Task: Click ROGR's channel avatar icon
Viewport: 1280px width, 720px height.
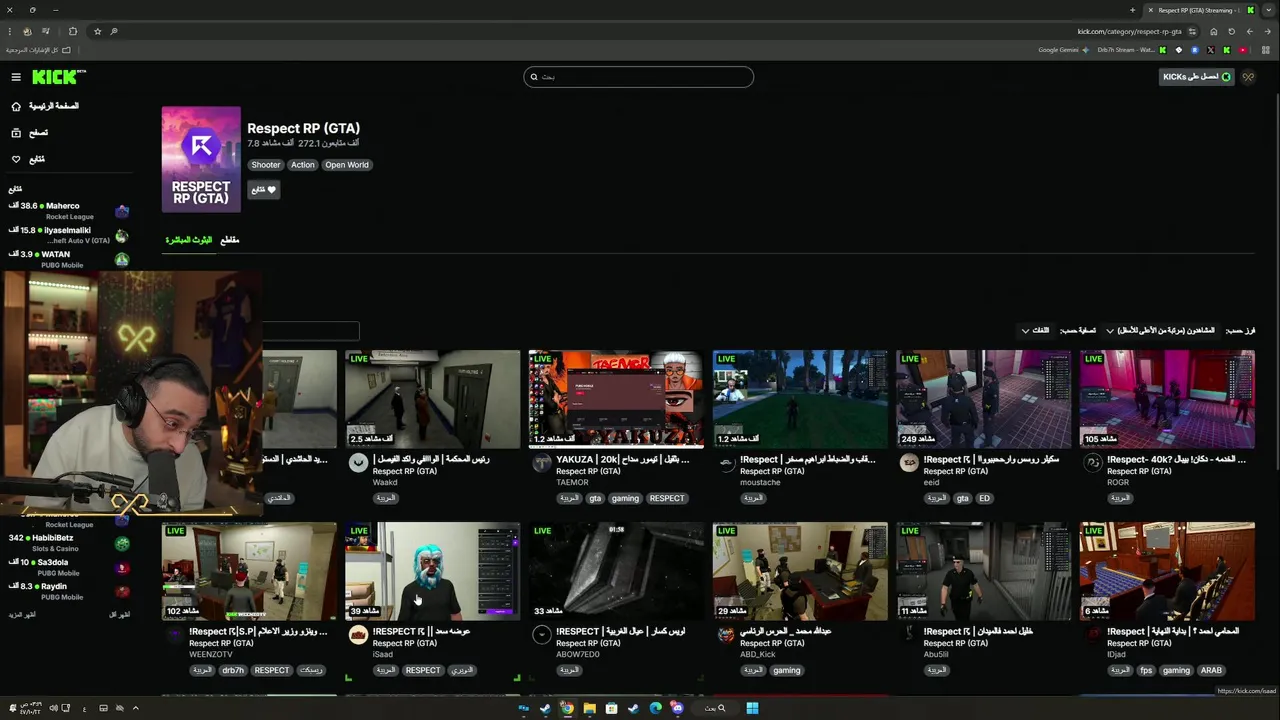Action: [x=1093, y=462]
